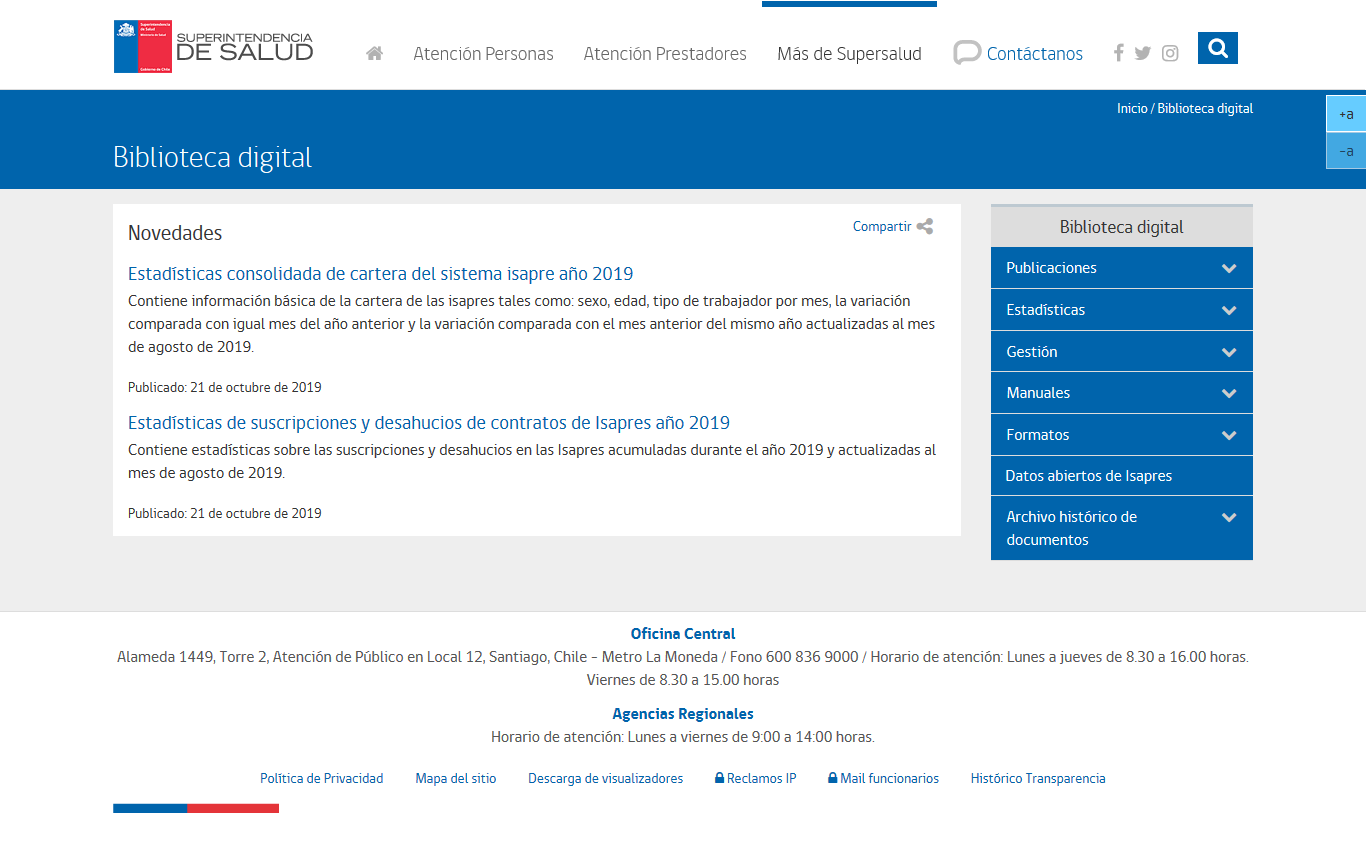The height and width of the screenshot is (858, 1366).
Task: Select Gestión label in sidebar menu
Action: [1031, 352]
